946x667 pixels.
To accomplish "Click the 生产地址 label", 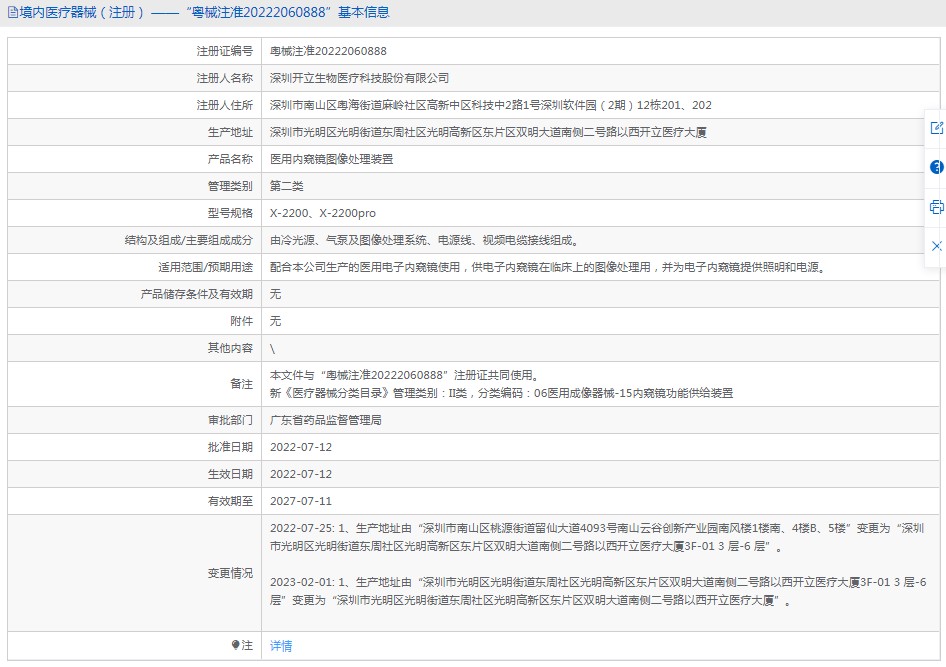I will [x=230, y=132].
